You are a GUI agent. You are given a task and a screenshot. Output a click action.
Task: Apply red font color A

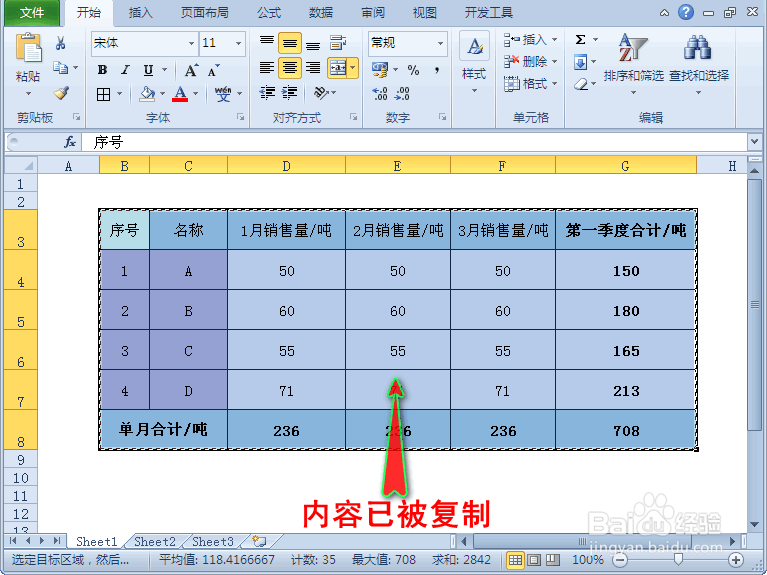click(180, 93)
